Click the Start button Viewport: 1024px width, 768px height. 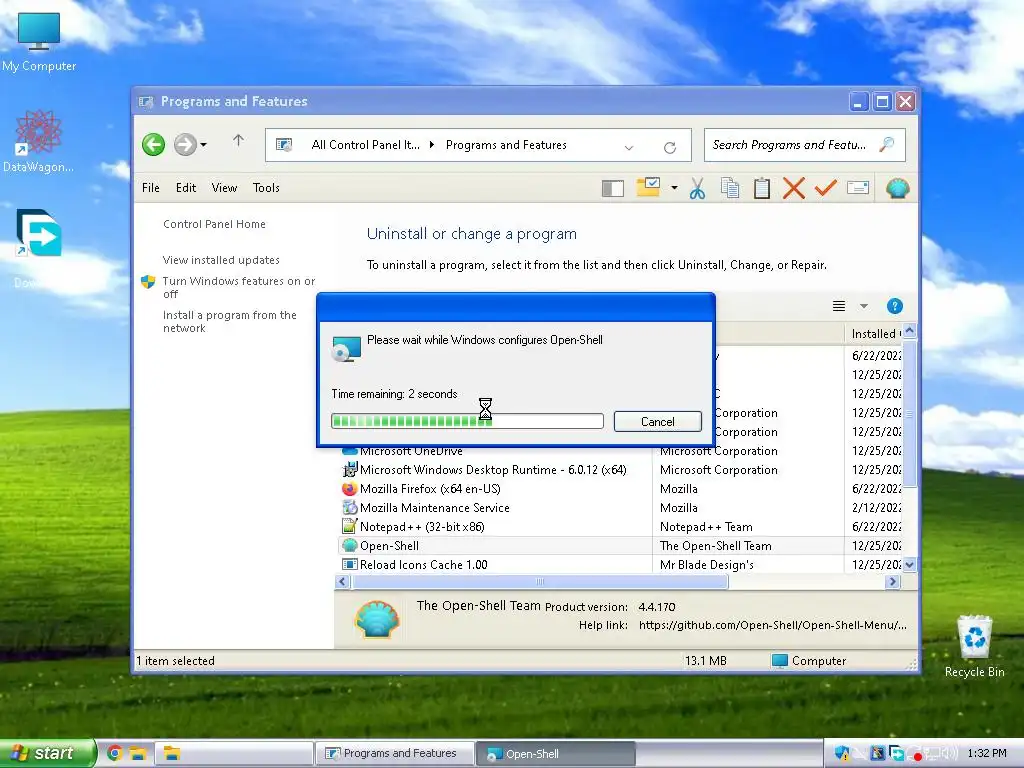(47, 753)
